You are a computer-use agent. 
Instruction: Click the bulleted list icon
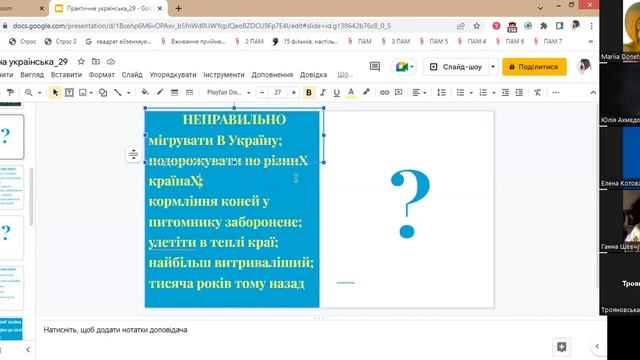460,93
